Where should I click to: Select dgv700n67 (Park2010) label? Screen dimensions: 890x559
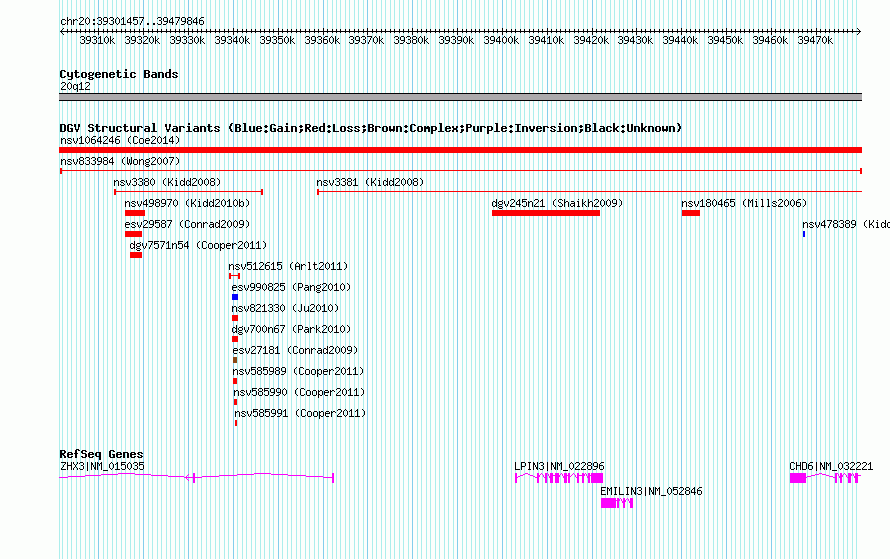click(x=291, y=329)
